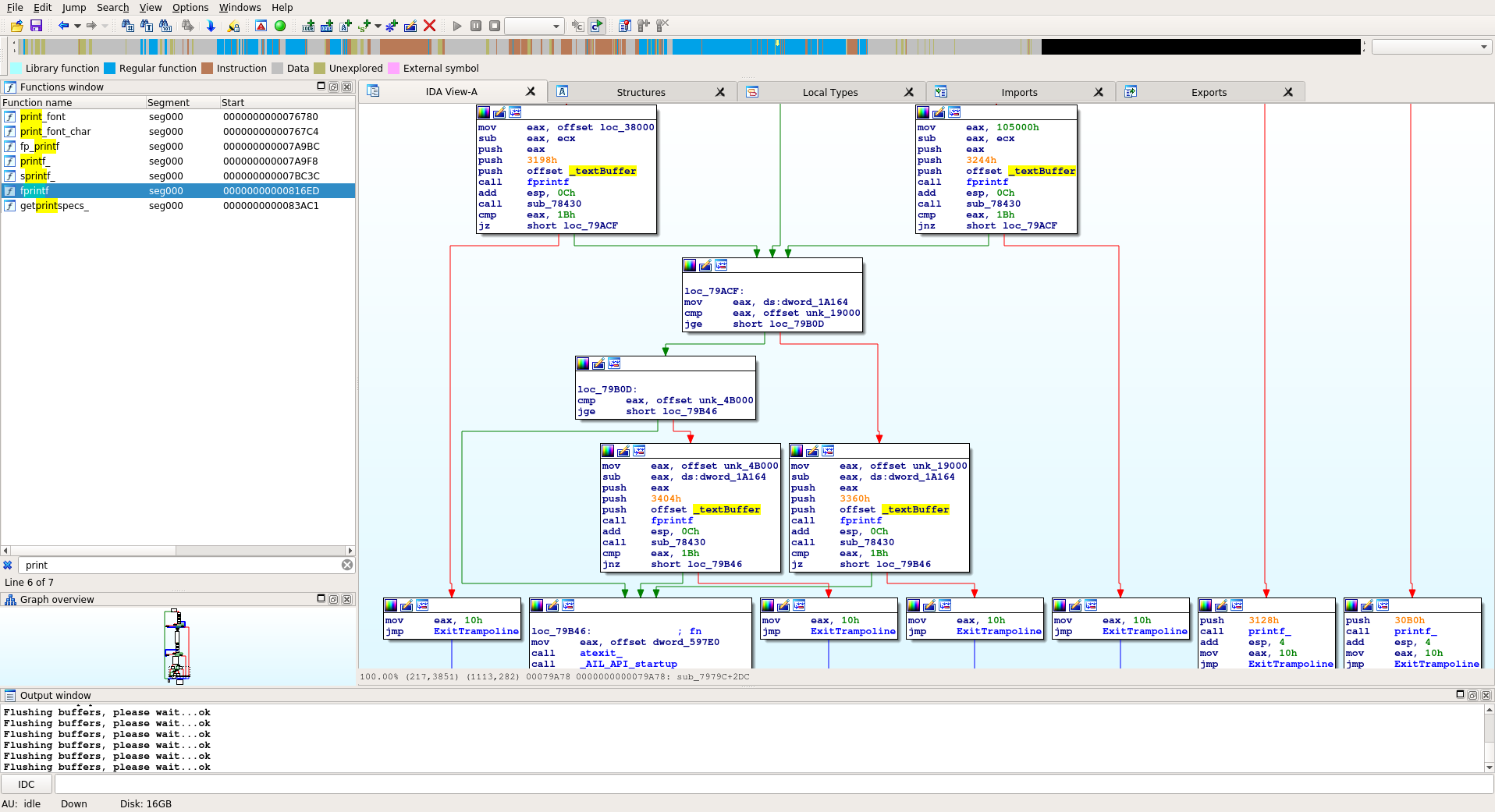Click the binoculars byte sequence search icon
The width and height of the screenshot is (1495, 812).
165,26
